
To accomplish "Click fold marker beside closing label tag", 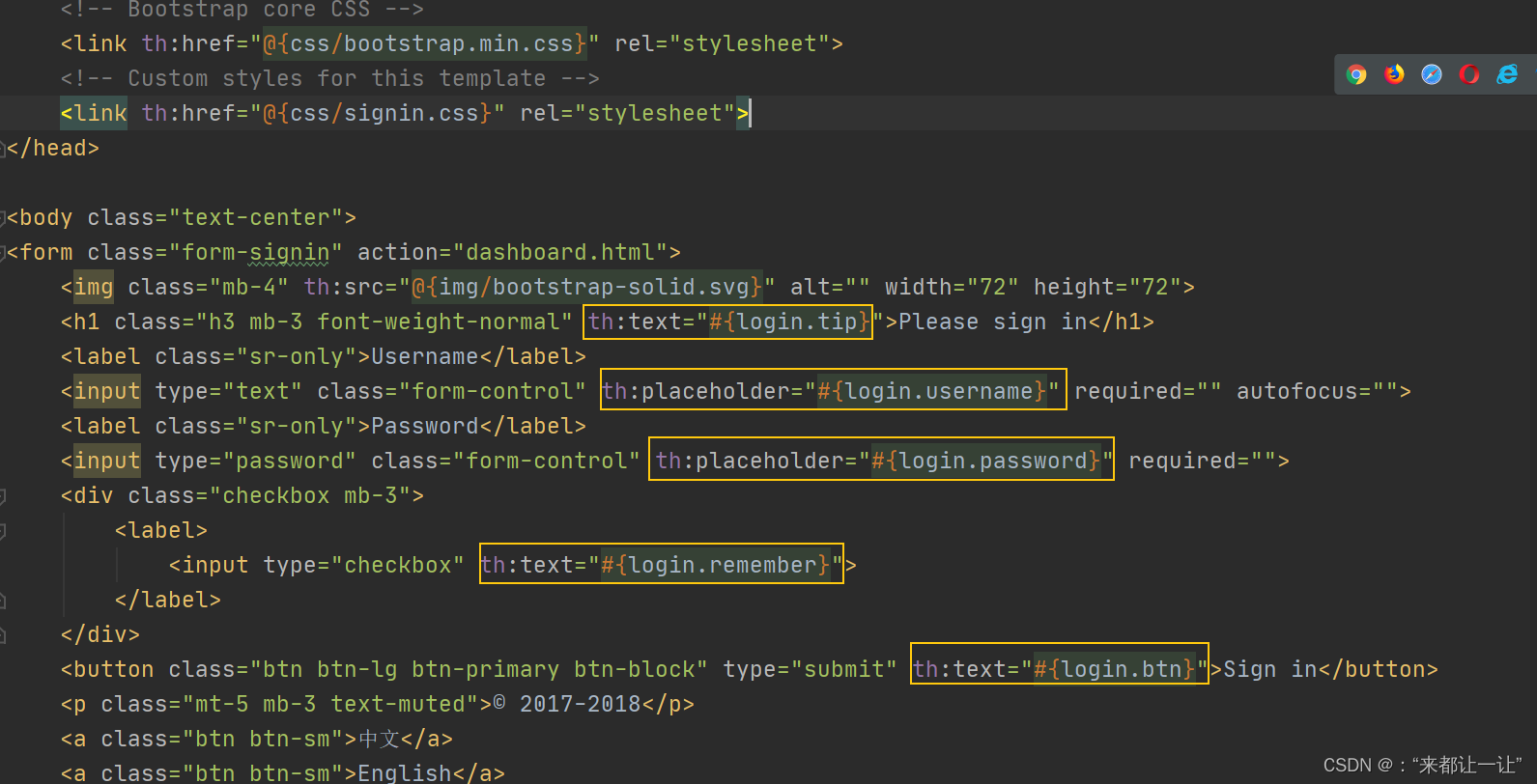I will point(3,601).
